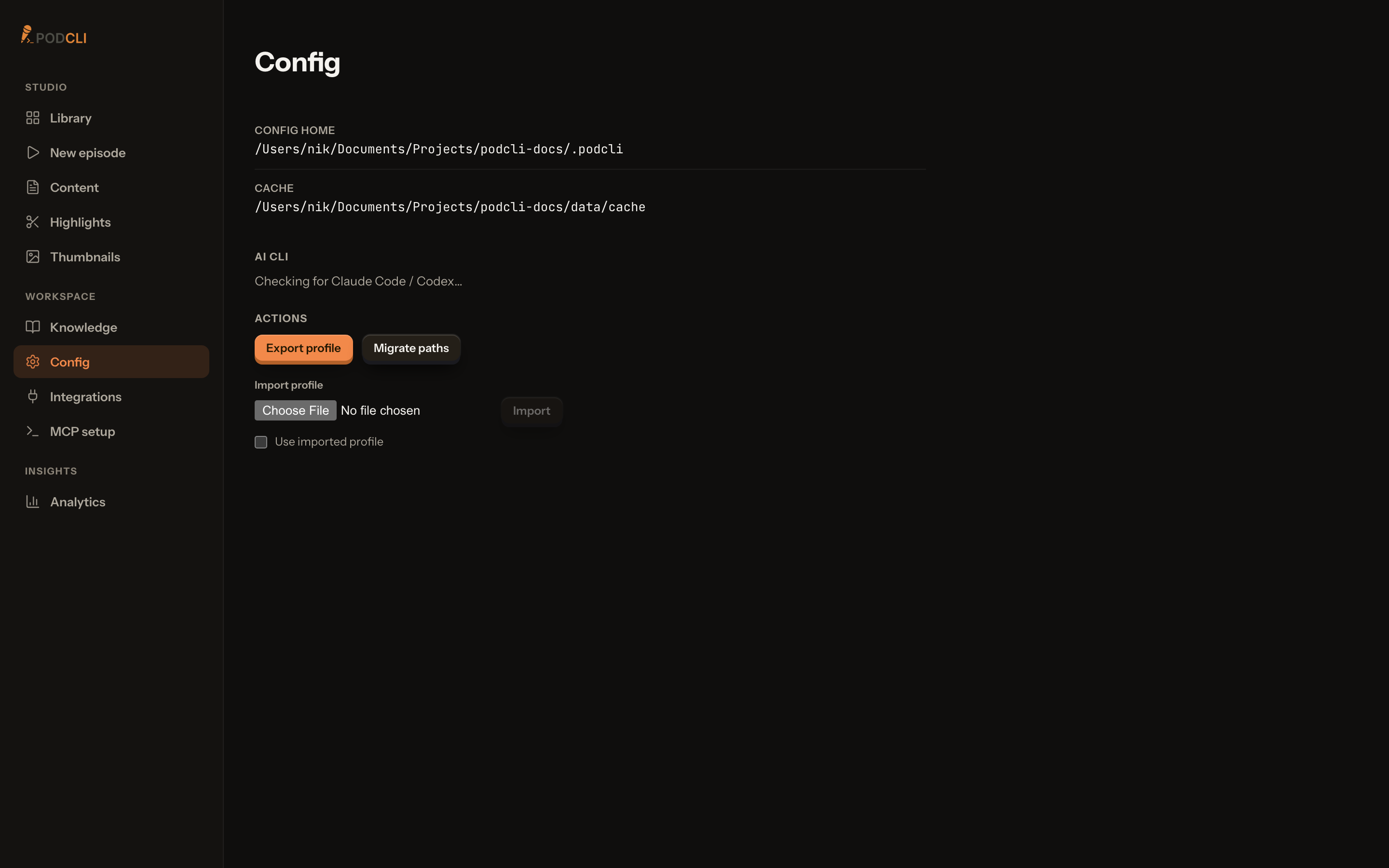Click the MCP setup terminal icon
Viewport: 1389px width, 868px height.
(33, 431)
